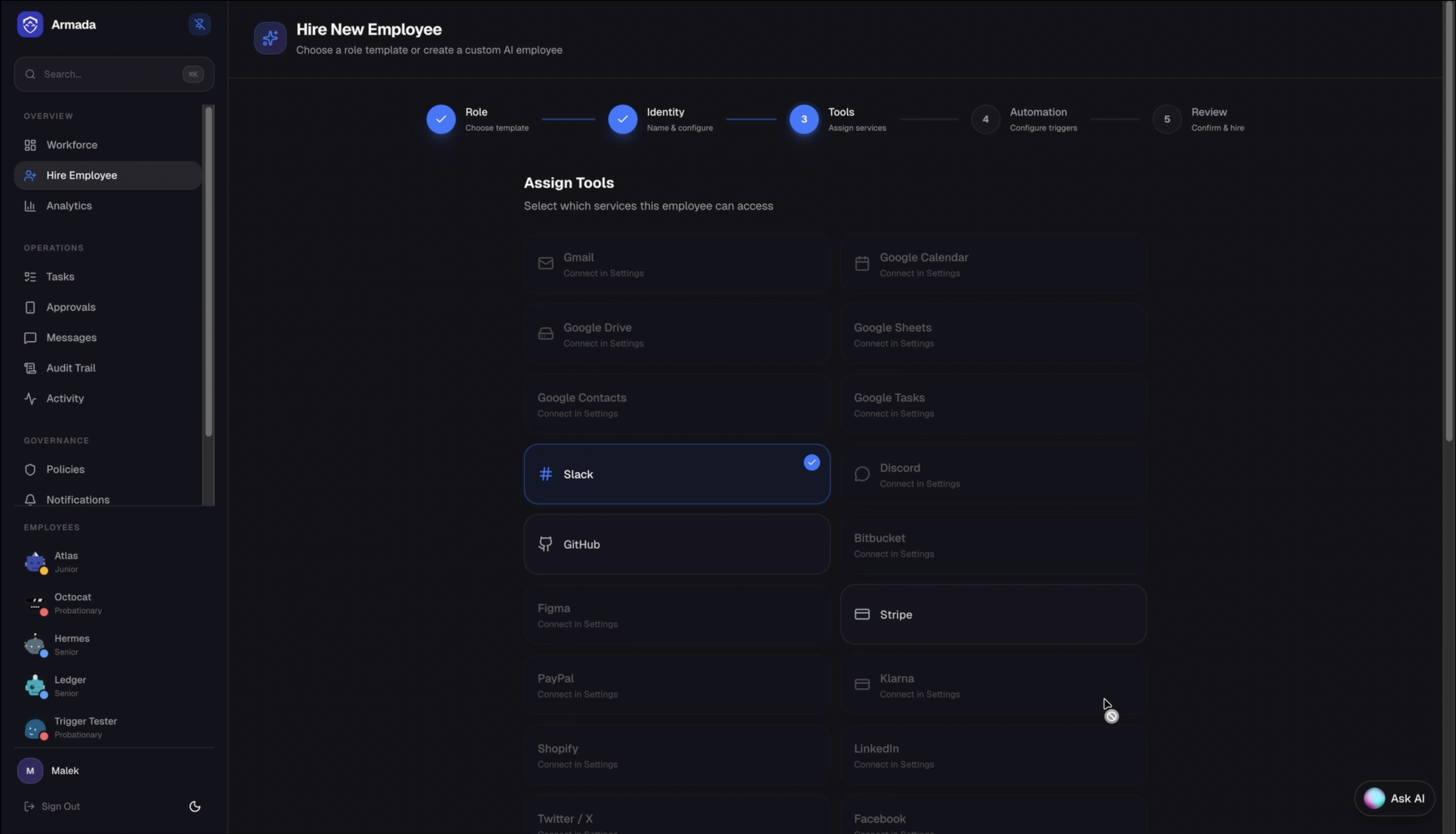Viewport: 1456px width, 834px height.
Task: Click the unpin sidebar icon
Action: pos(199,24)
